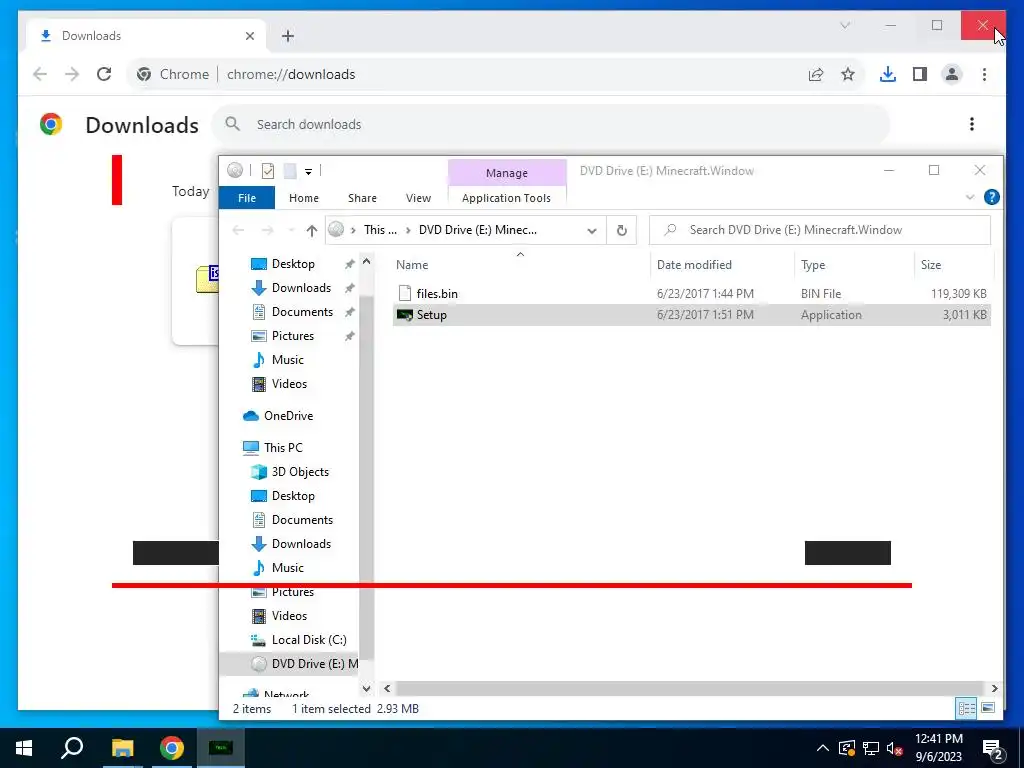Show hidden system tray icons

tap(823, 748)
